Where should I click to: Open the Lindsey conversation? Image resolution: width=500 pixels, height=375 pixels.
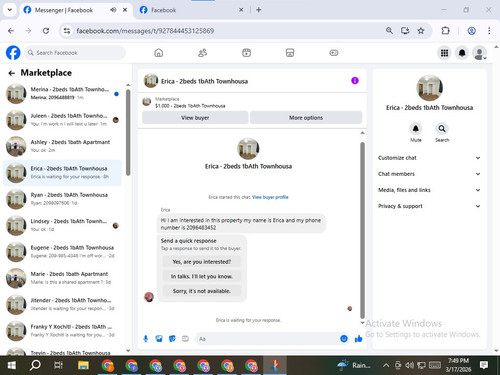point(62,225)
